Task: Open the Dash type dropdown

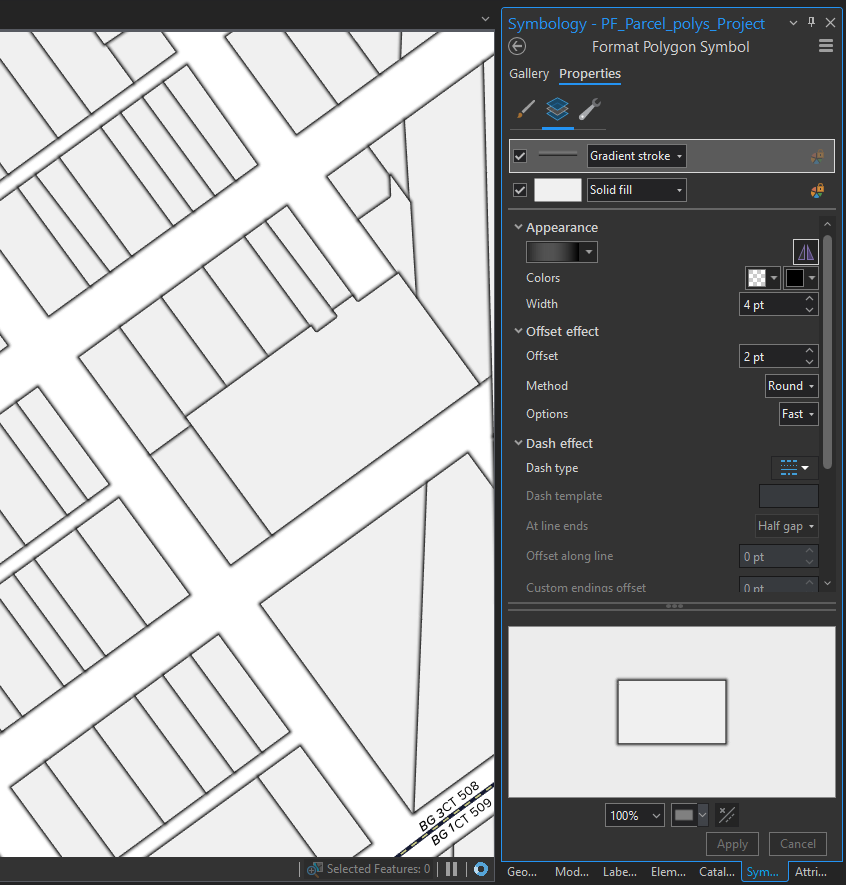Action: 794,467
